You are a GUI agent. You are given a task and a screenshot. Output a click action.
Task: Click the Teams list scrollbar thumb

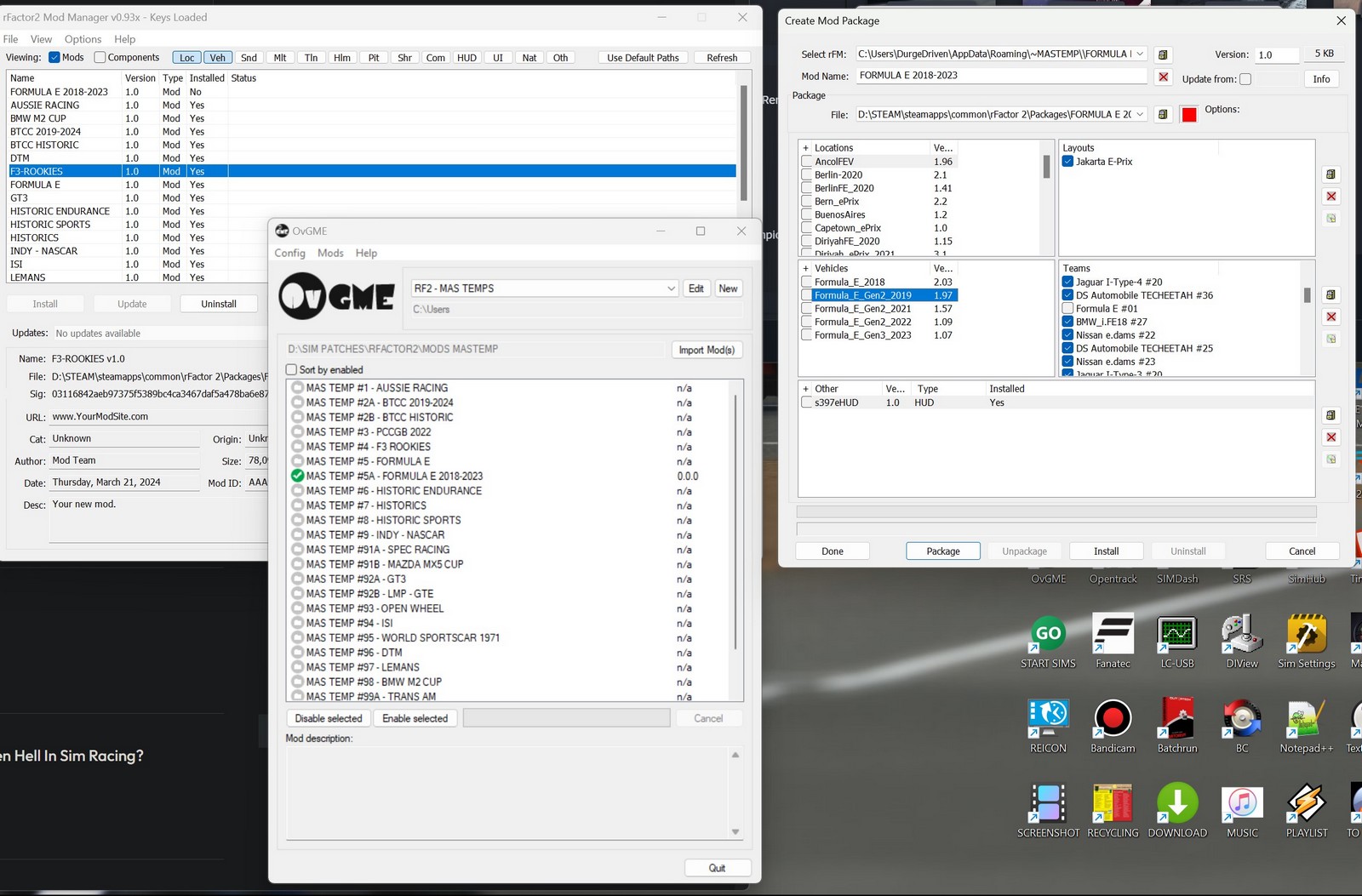tap(1307, 295)
